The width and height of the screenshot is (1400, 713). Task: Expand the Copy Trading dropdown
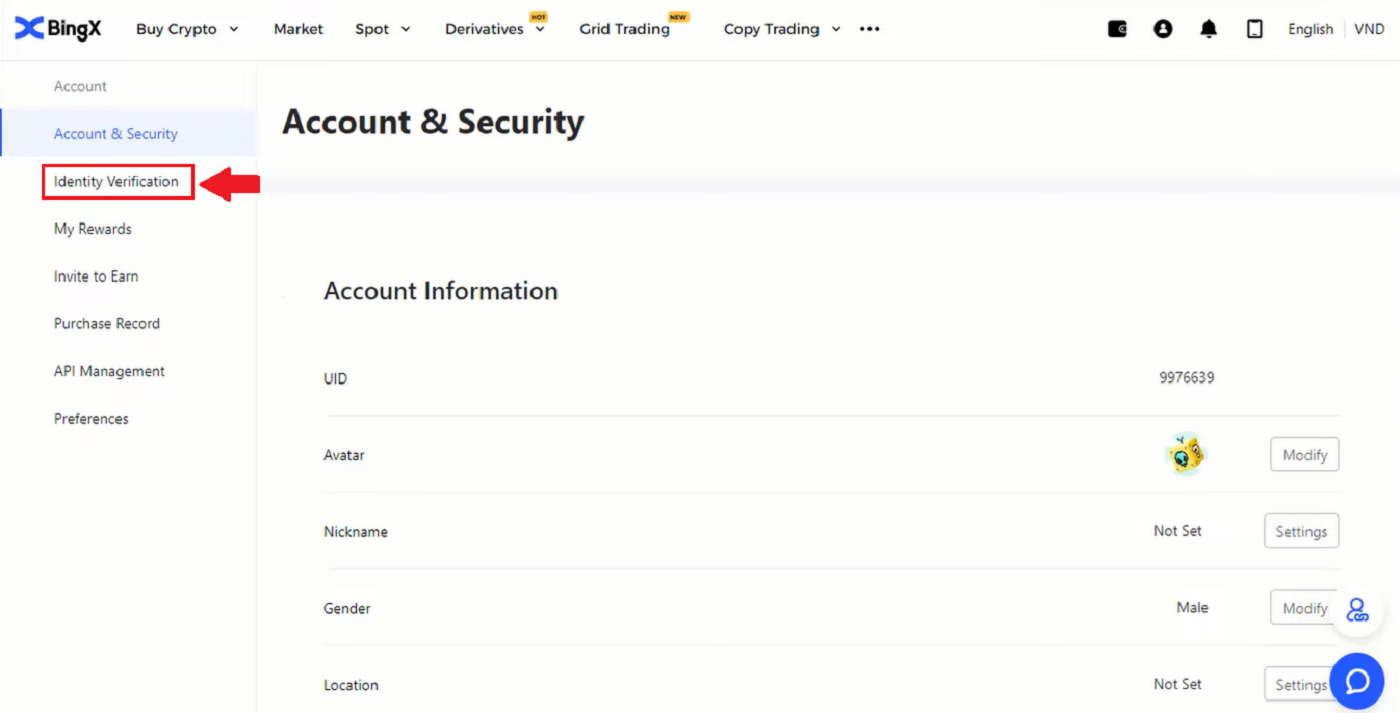pyautogui.click(x=782, y=29)
